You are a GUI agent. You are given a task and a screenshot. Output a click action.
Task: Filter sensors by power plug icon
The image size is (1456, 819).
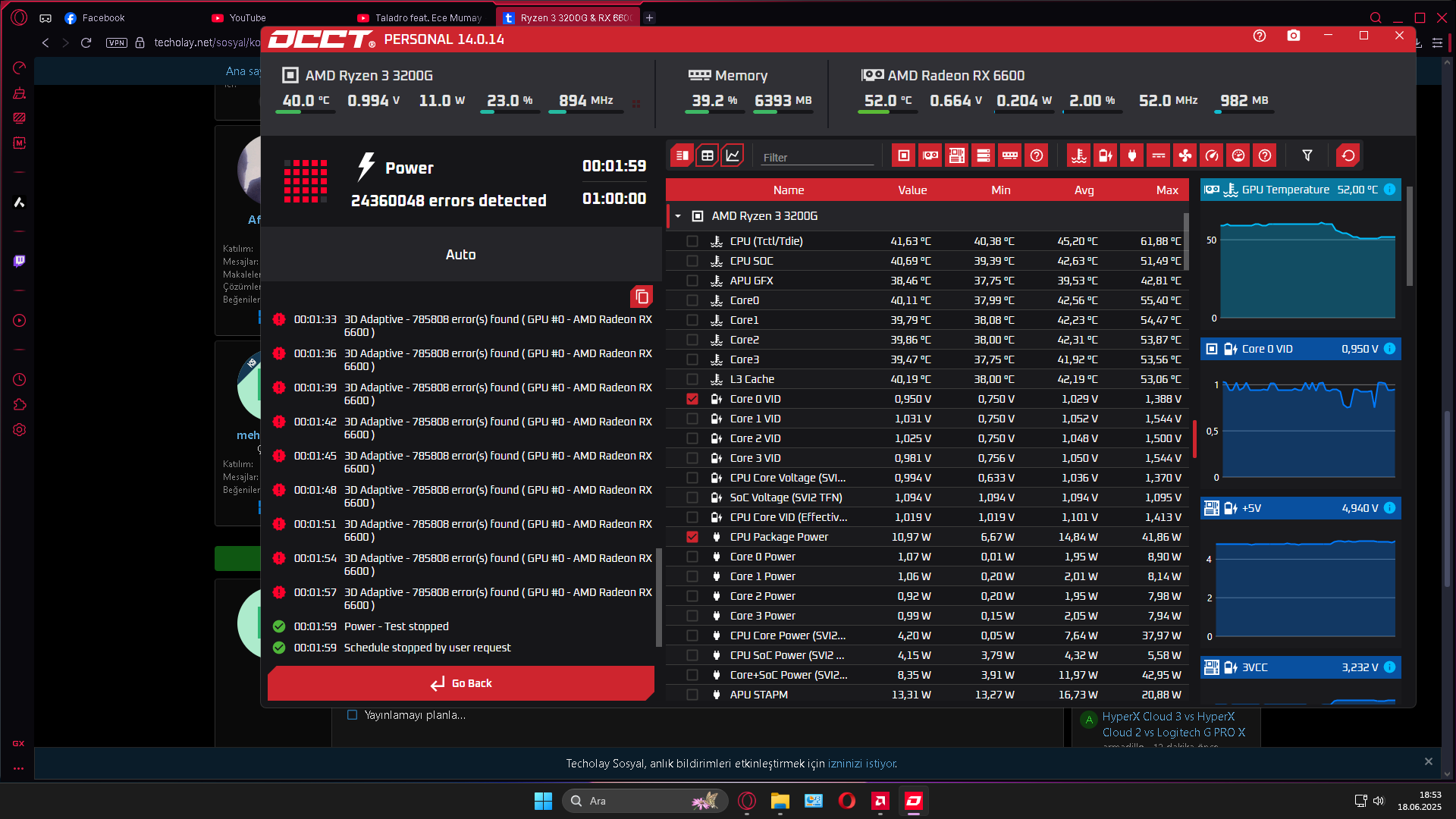click(x=1132, y=156)
